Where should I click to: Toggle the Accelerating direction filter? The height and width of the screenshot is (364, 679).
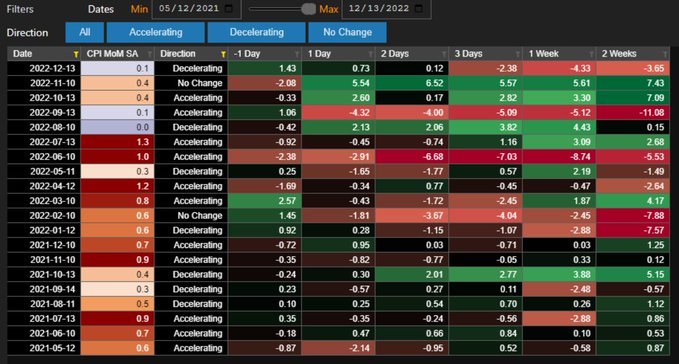[x=155, y=32]
